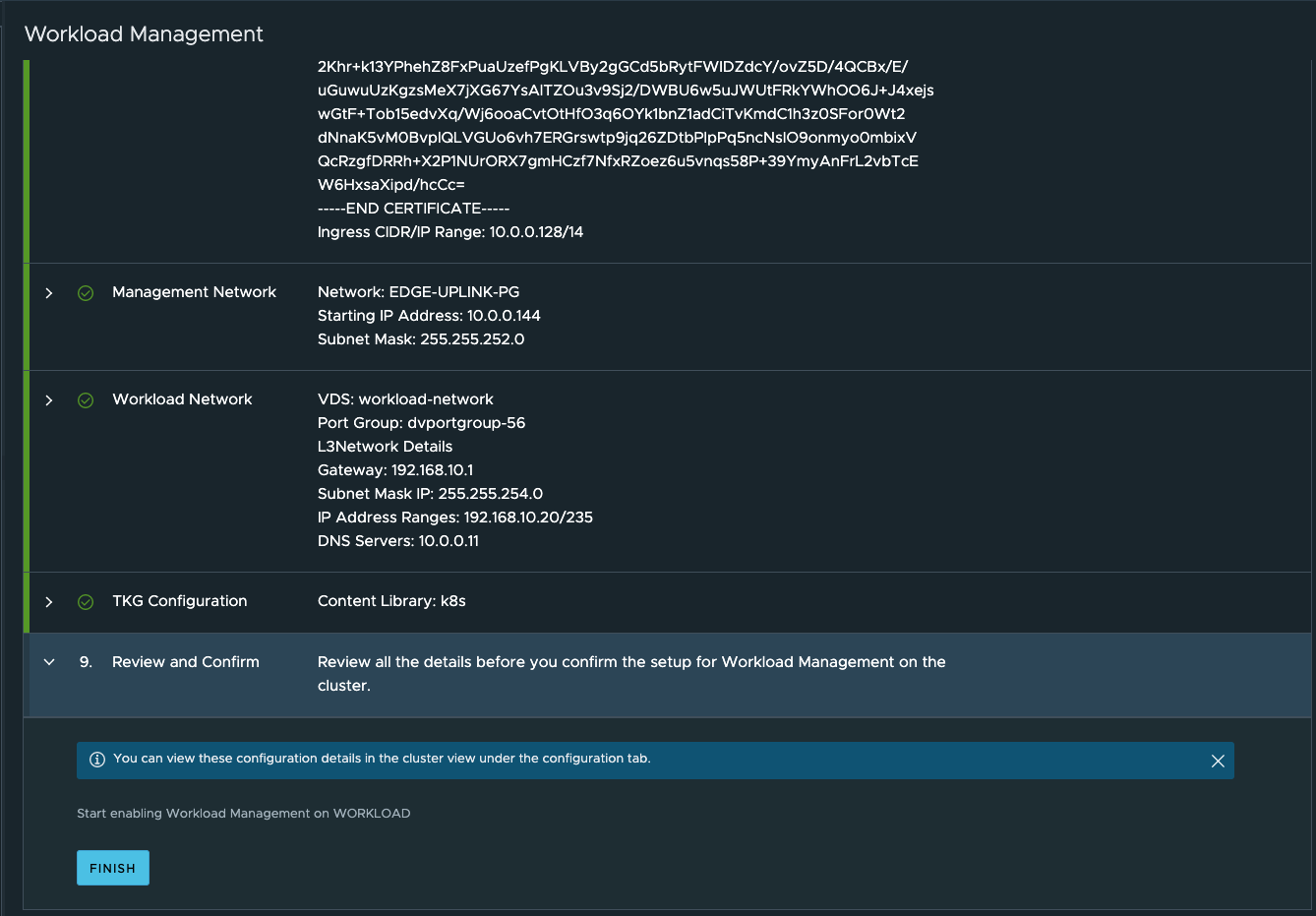Select the Management Network step title
The width and height of the screenshot is (1316, 916).
[x=194, y=292]
